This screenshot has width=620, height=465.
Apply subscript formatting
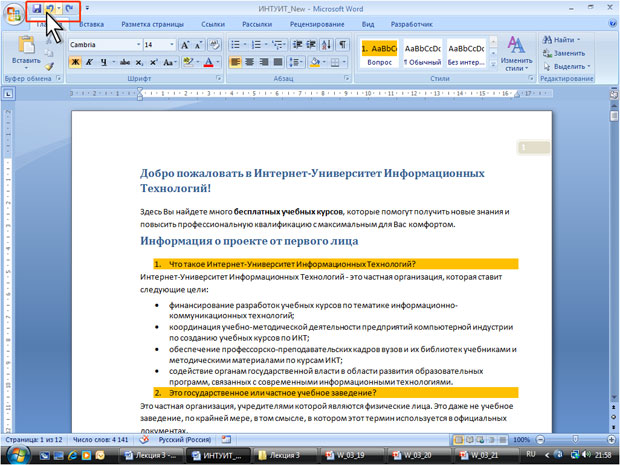[x=139, y=62]
